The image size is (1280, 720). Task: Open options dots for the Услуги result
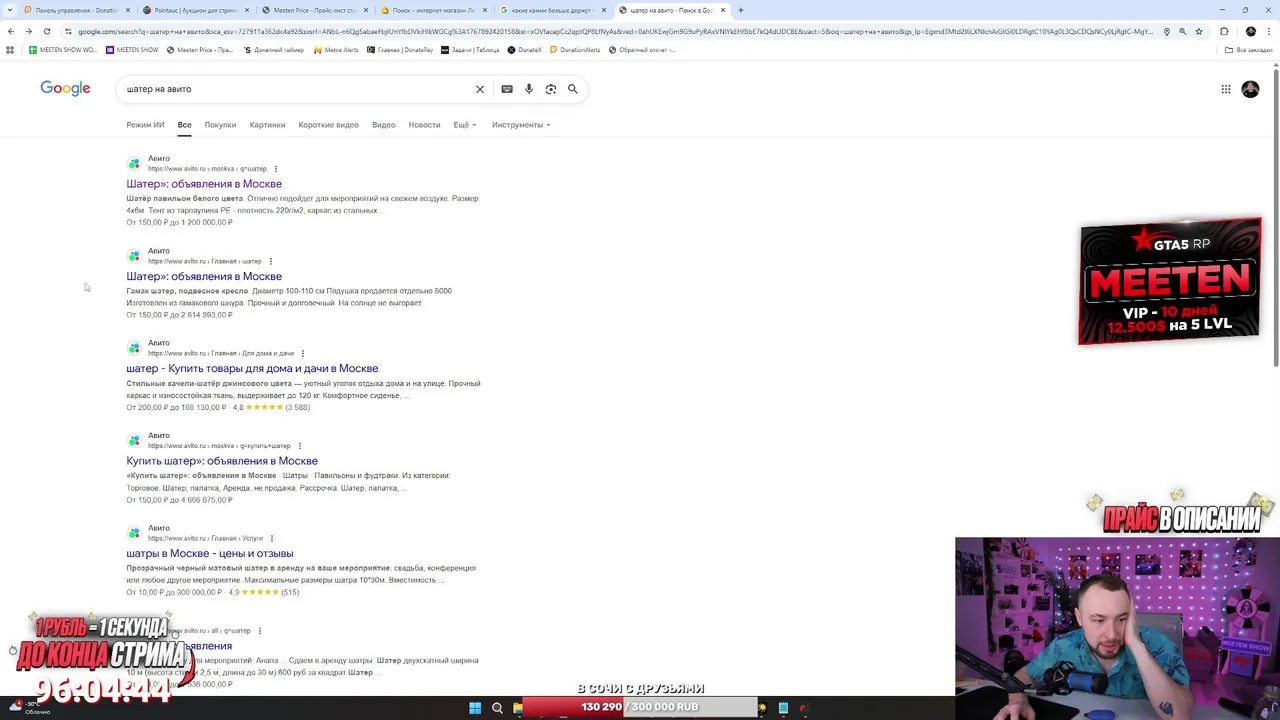(x=272, y=538)
